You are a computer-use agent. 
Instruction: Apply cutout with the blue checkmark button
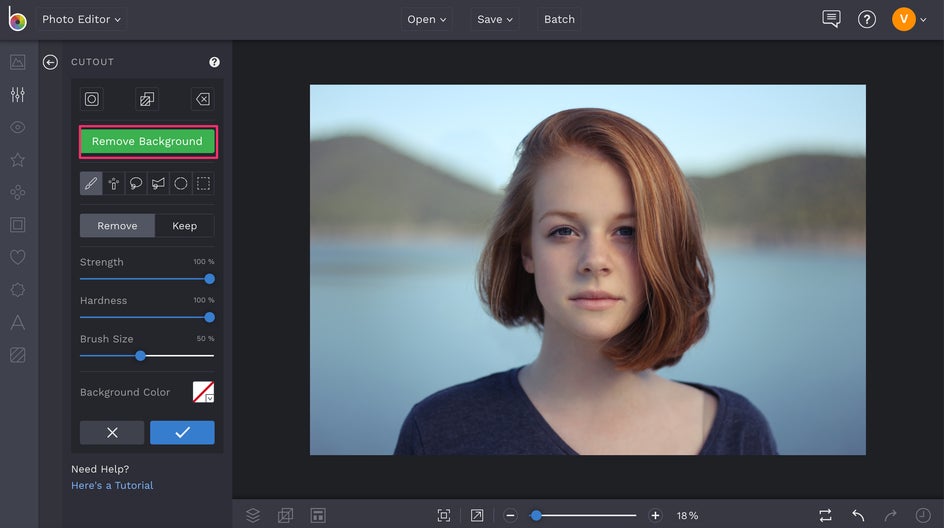pos(182,432)
